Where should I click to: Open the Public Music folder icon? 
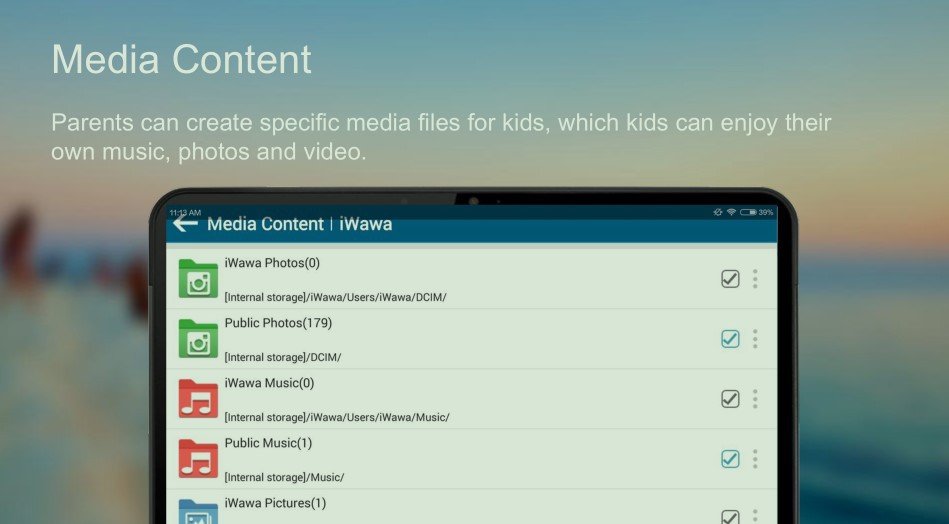198,458
